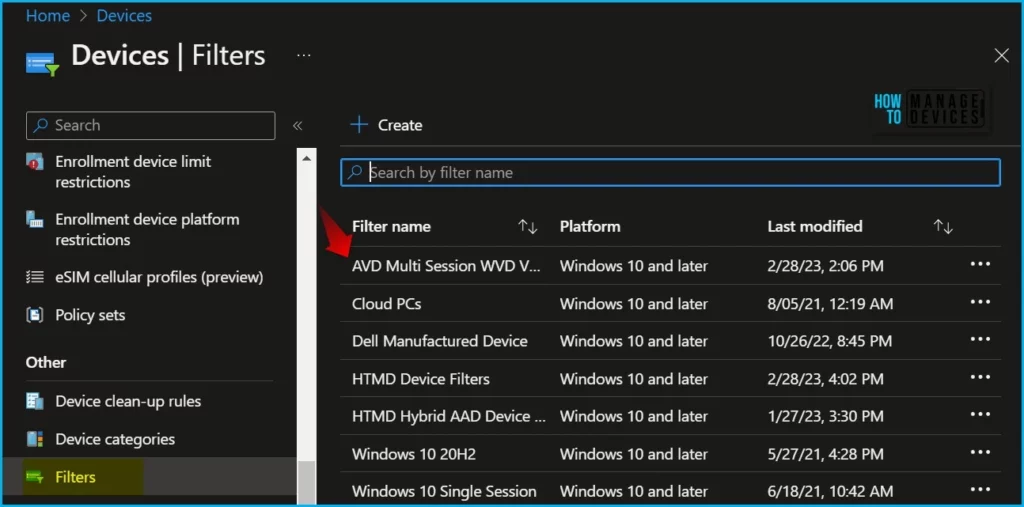Select Filters in the sidebar
1024x507 pixels.
(x=75, y=477)
